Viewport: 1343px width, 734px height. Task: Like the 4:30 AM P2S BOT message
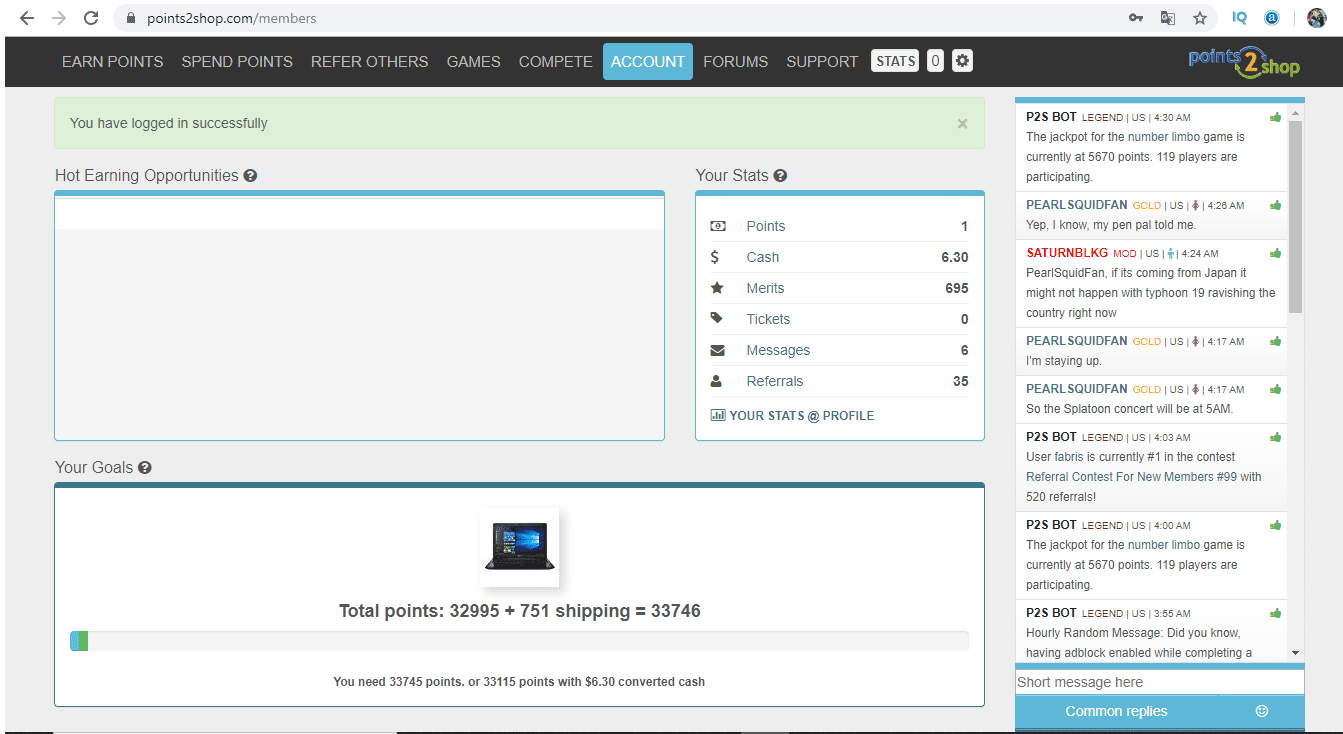tap(1276, 117)
